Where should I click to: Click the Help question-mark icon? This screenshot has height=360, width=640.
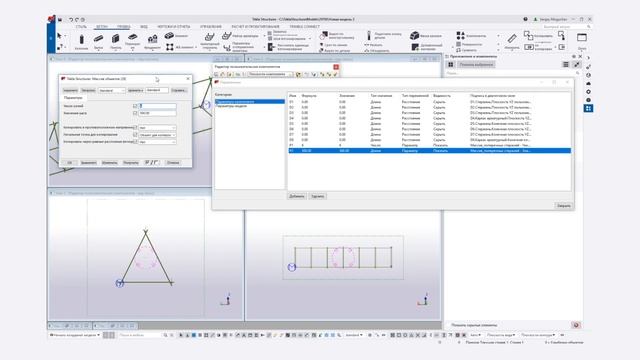[525, 19]
